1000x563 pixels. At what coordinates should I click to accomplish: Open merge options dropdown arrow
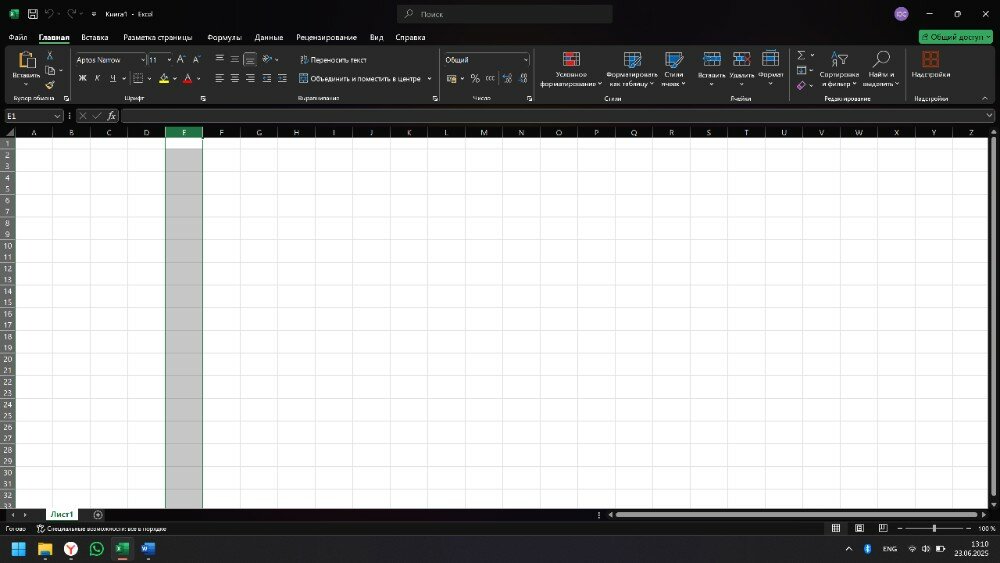tap(429, 78)
